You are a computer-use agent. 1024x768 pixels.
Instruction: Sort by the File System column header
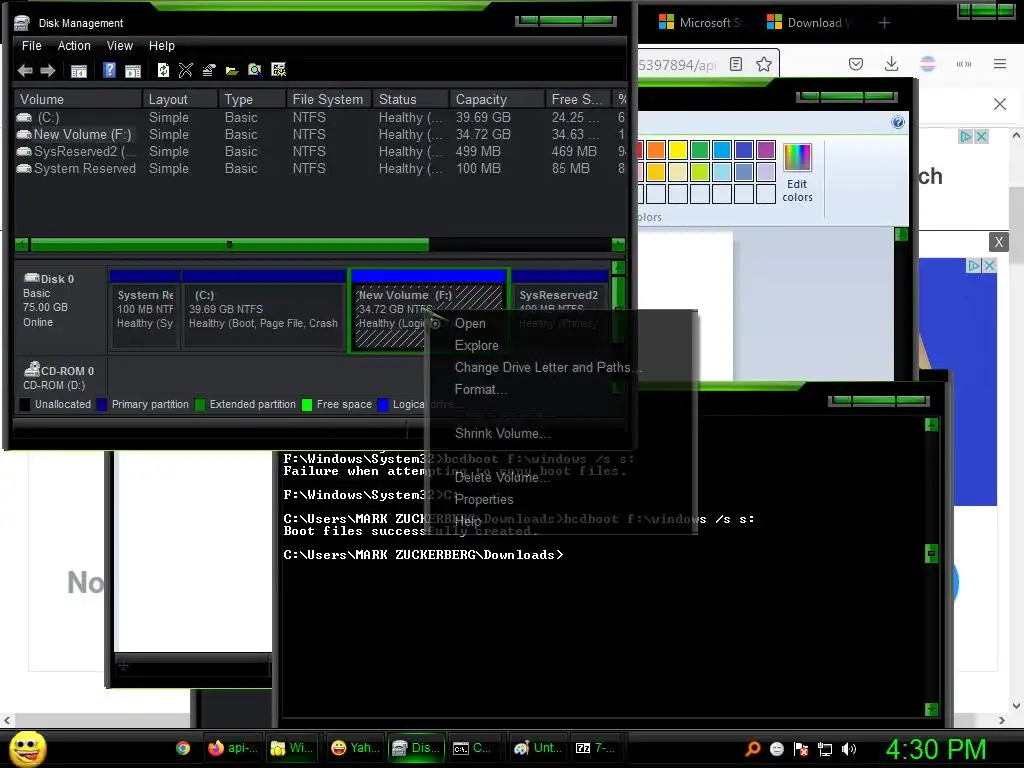(x=328, y=99)
